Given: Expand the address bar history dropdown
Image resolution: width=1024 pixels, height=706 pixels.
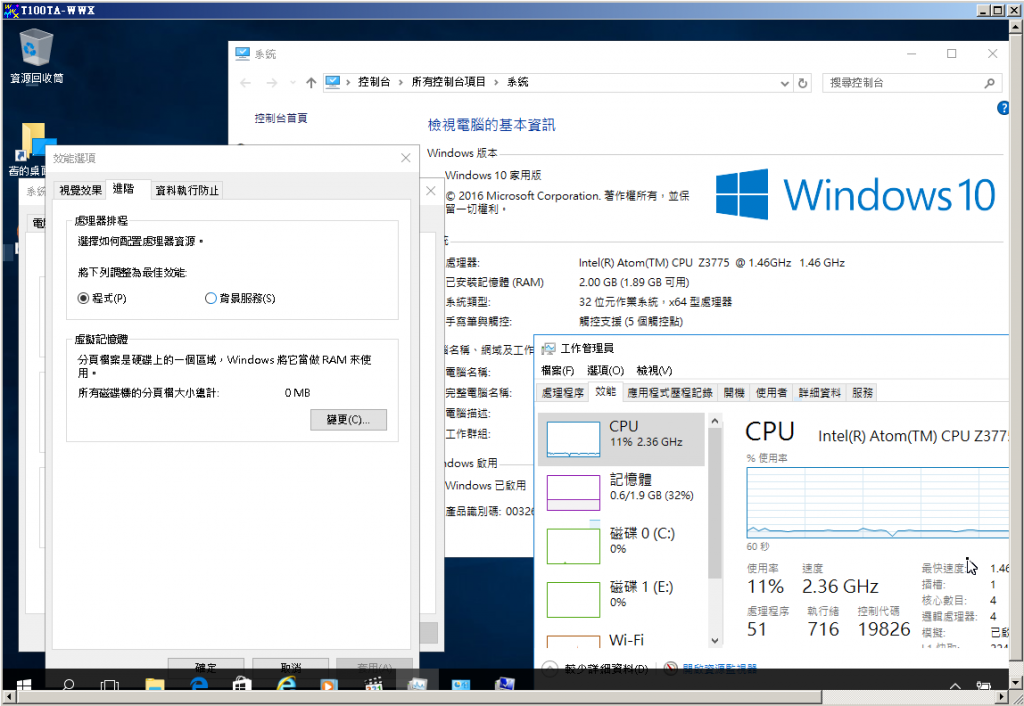Looking at the screenshot, I should 784,83.
